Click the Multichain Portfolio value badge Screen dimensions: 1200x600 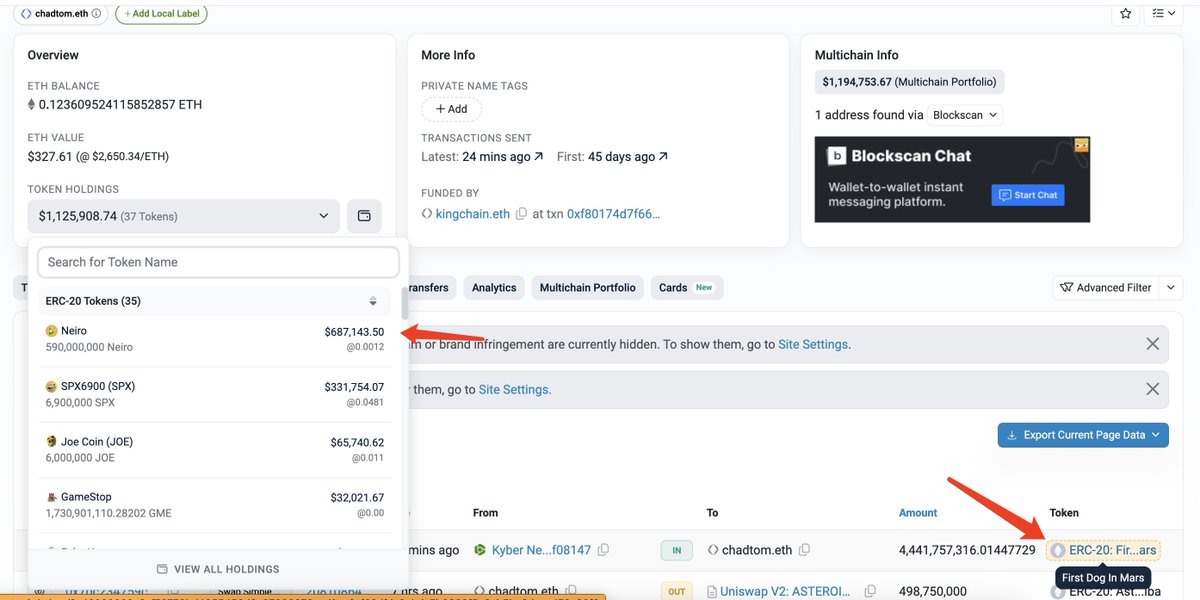click(x=908, y=82)
